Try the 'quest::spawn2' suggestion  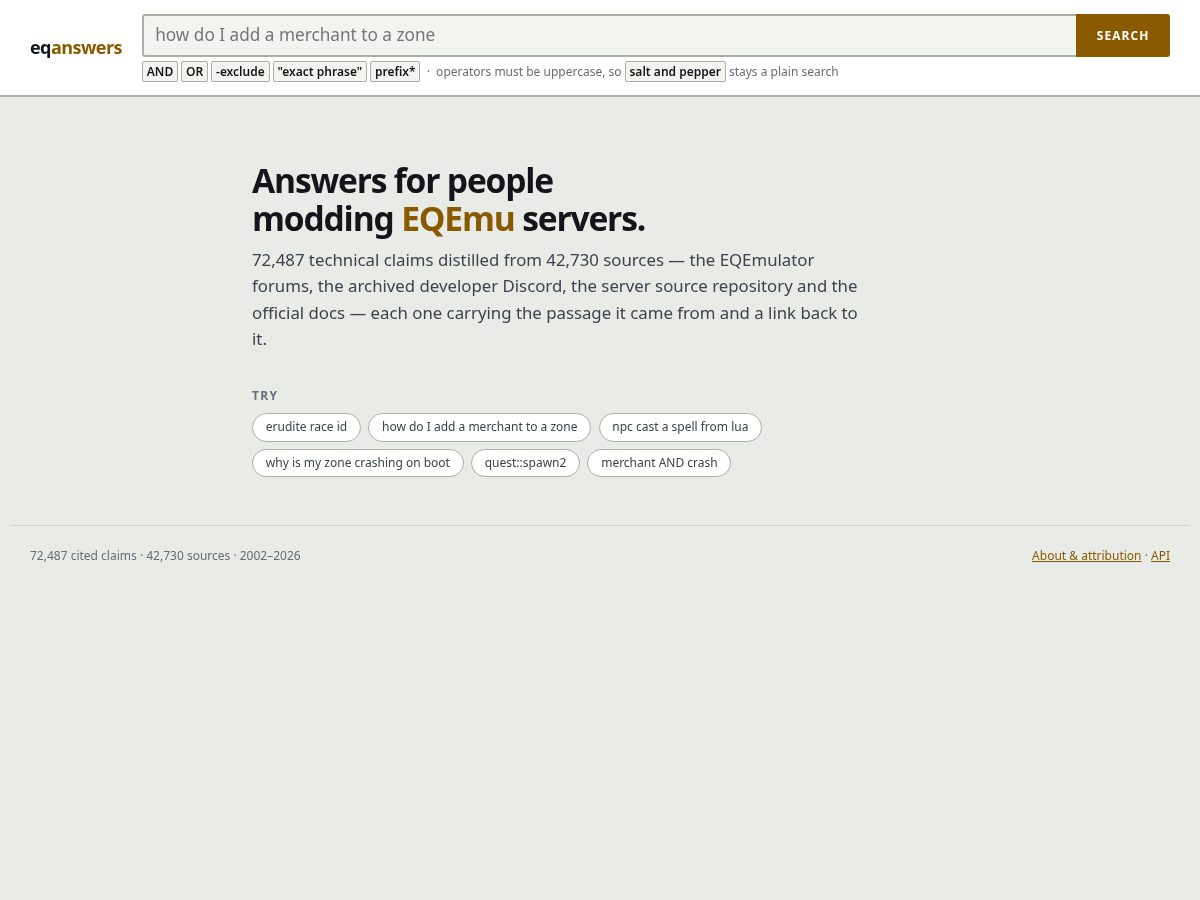525,463
